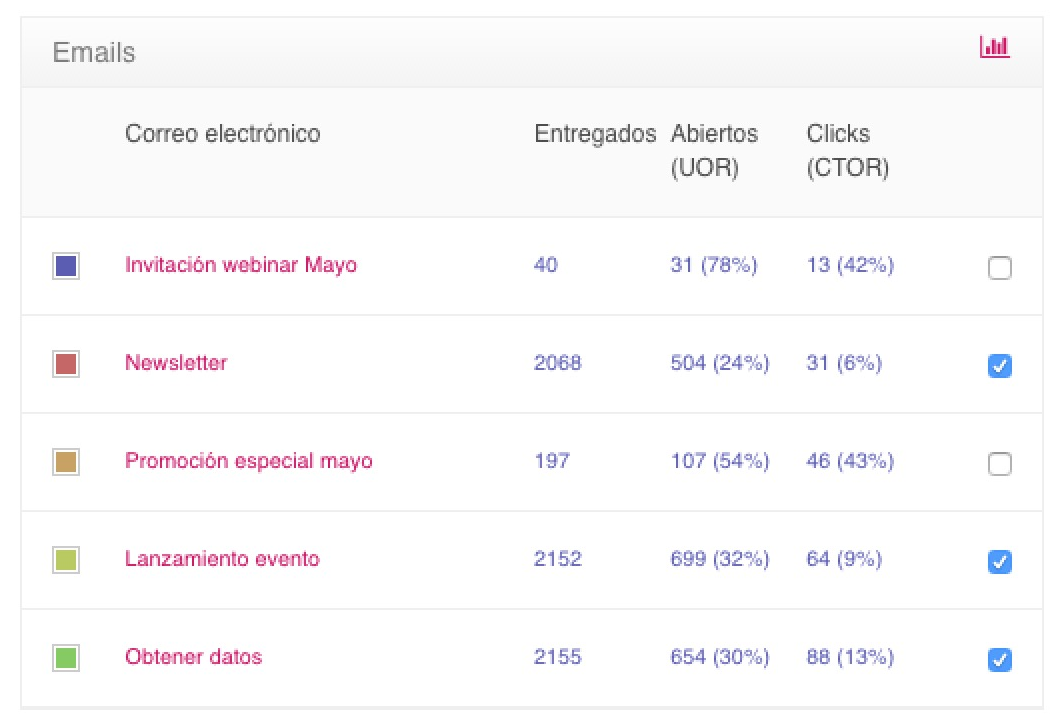1064x720 pixels.
Task: Deselect the Obtener datos checkbox
Action: [999, 660]
